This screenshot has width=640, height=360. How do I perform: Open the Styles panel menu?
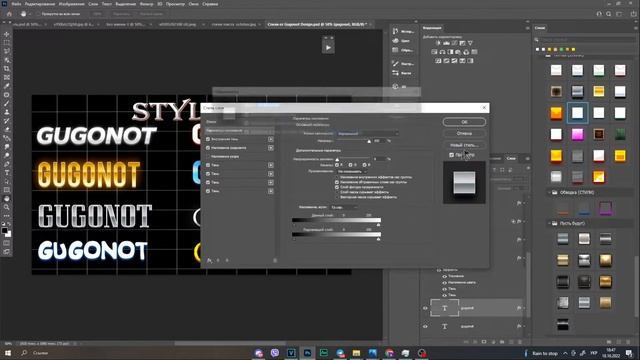[636, 28]
